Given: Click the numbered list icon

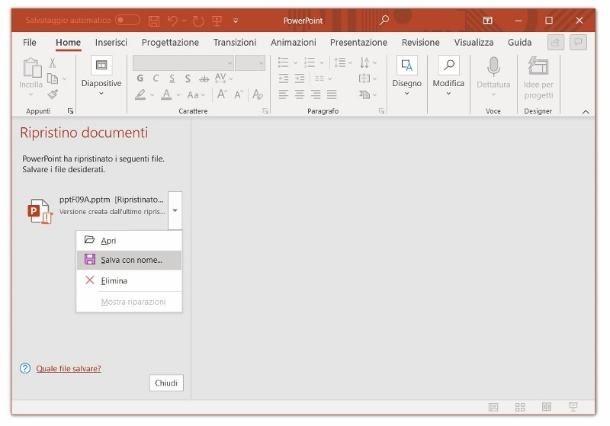Looking at the screenshot, I should 310,62.
